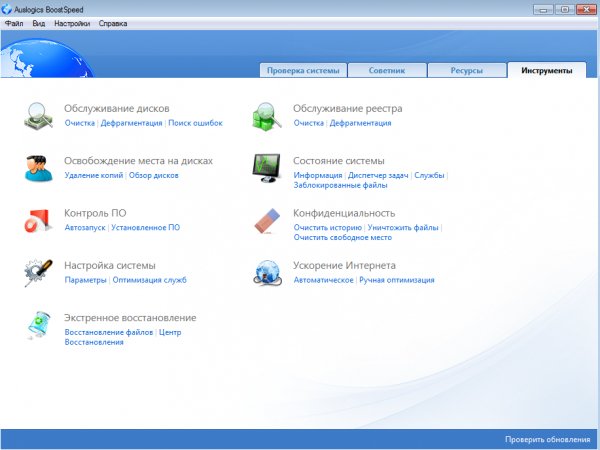Open the Вид menu
The width and height of the screenshot is (600, 450).
point(39,23)
